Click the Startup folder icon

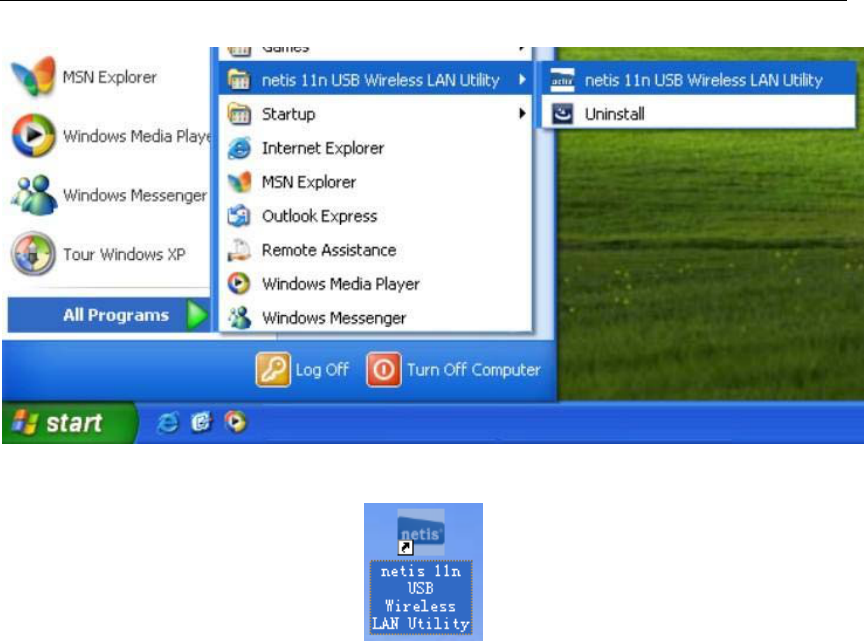239,114
